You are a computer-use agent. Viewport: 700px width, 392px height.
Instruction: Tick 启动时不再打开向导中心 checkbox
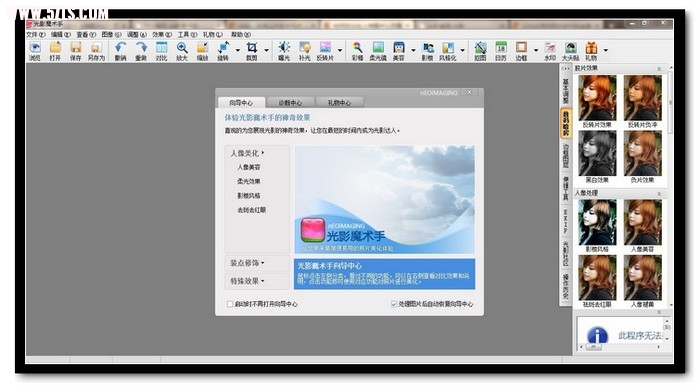pyautogui.click(x=230, y=304)
